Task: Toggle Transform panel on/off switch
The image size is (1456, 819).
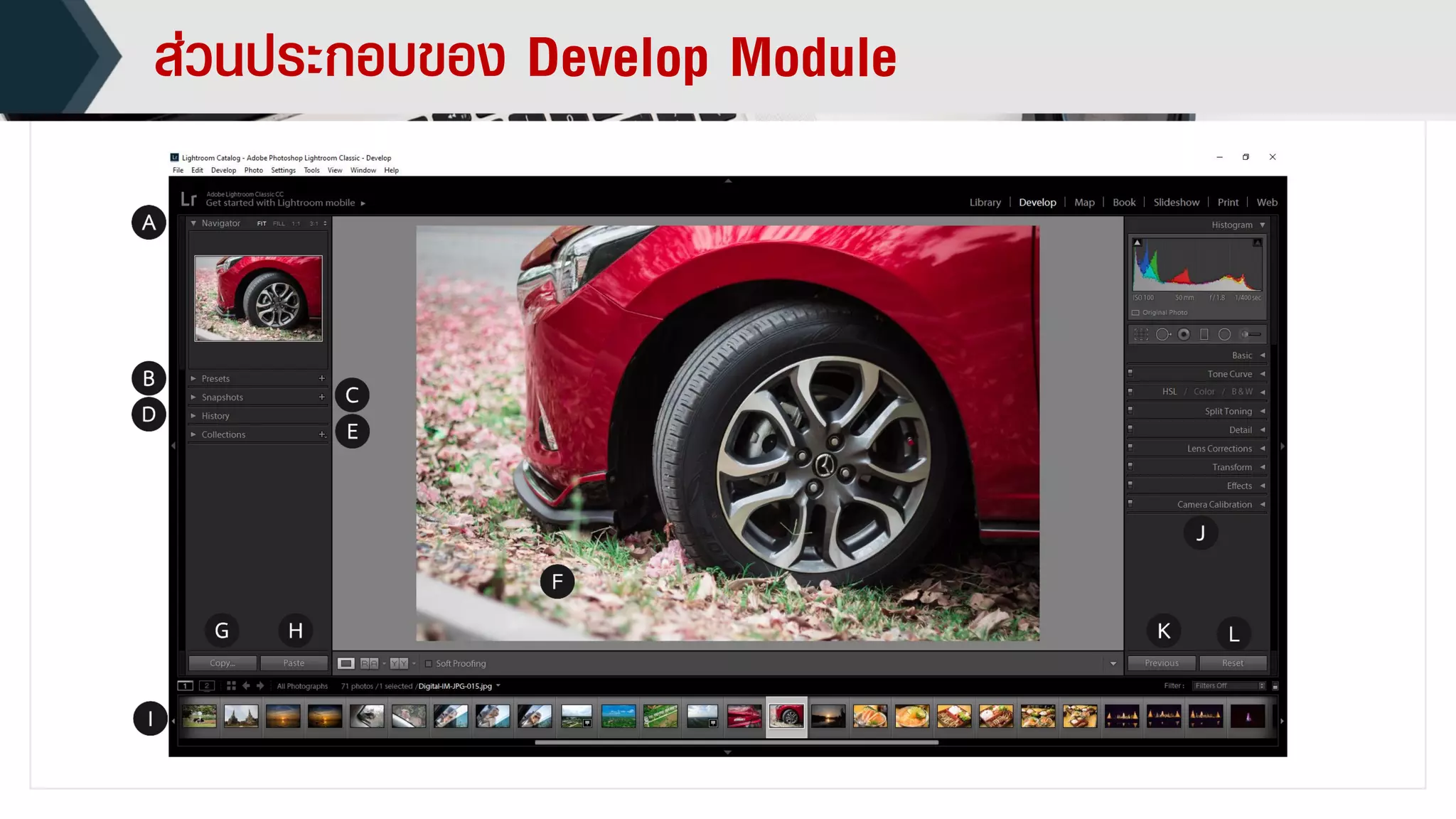Action: pos(1130,465)
